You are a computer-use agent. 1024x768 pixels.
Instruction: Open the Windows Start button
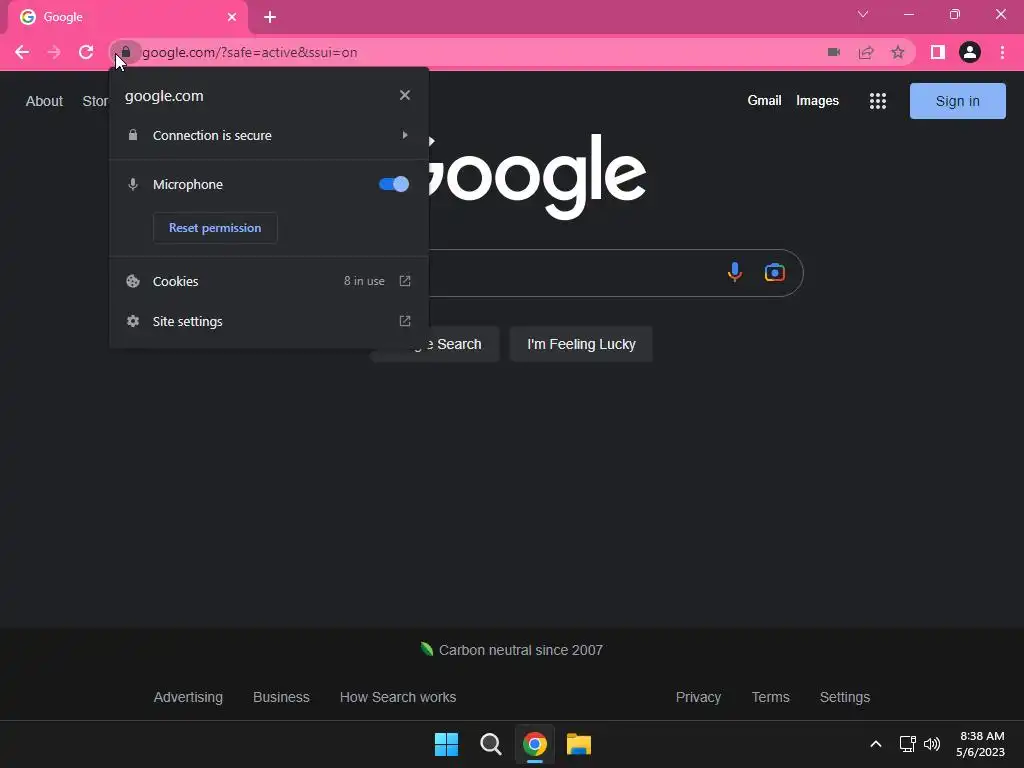coord(447,744)
